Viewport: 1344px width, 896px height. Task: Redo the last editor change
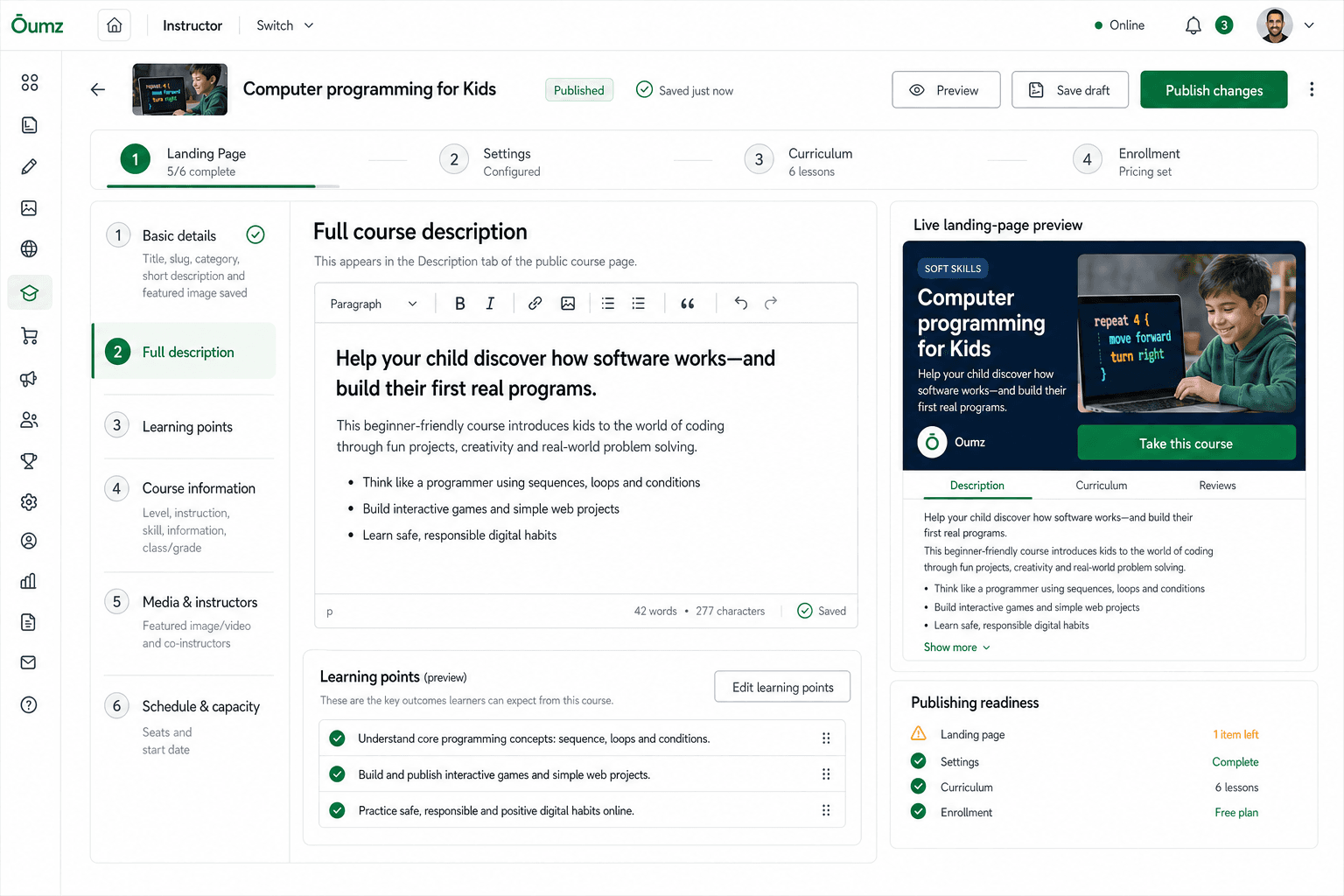pyautogui.click(x=771, y=304)
